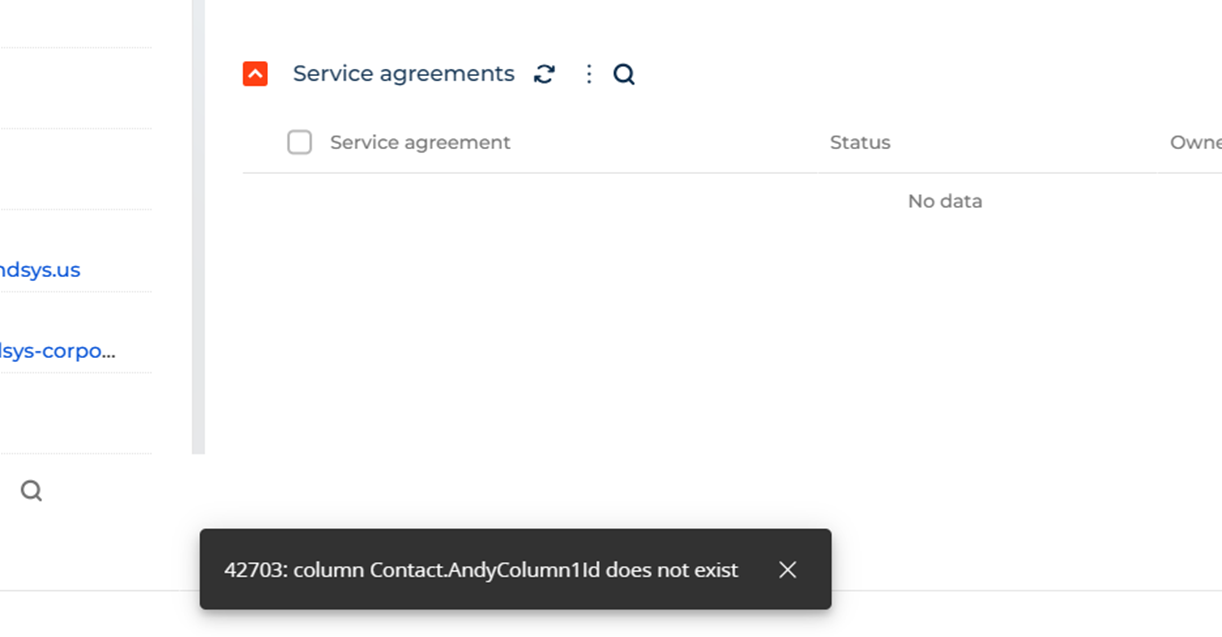Click the magnifier icon in left panel
Image resolution: width=1222 pixels, height=637 pixels.
(x=31, y=490)
